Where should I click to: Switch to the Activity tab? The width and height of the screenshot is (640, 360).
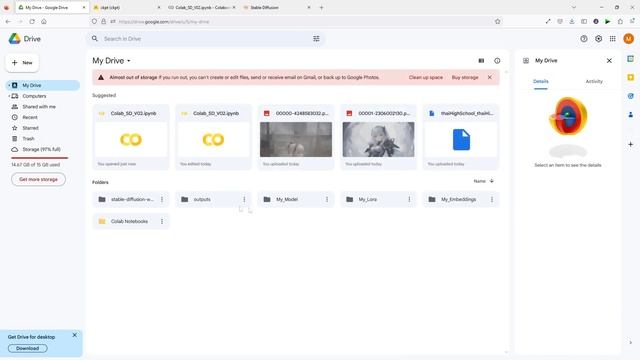(x=594, y=81)
